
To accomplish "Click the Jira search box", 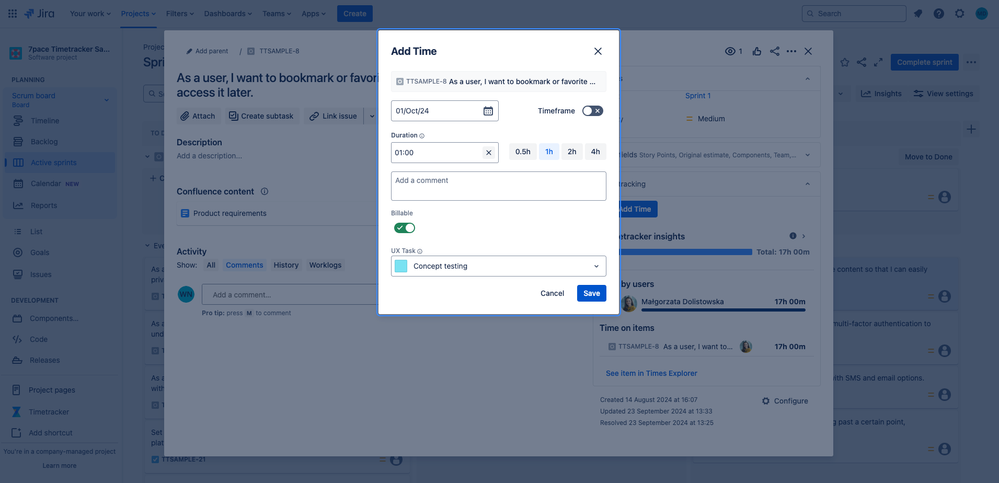I will (x=854, y=13).
